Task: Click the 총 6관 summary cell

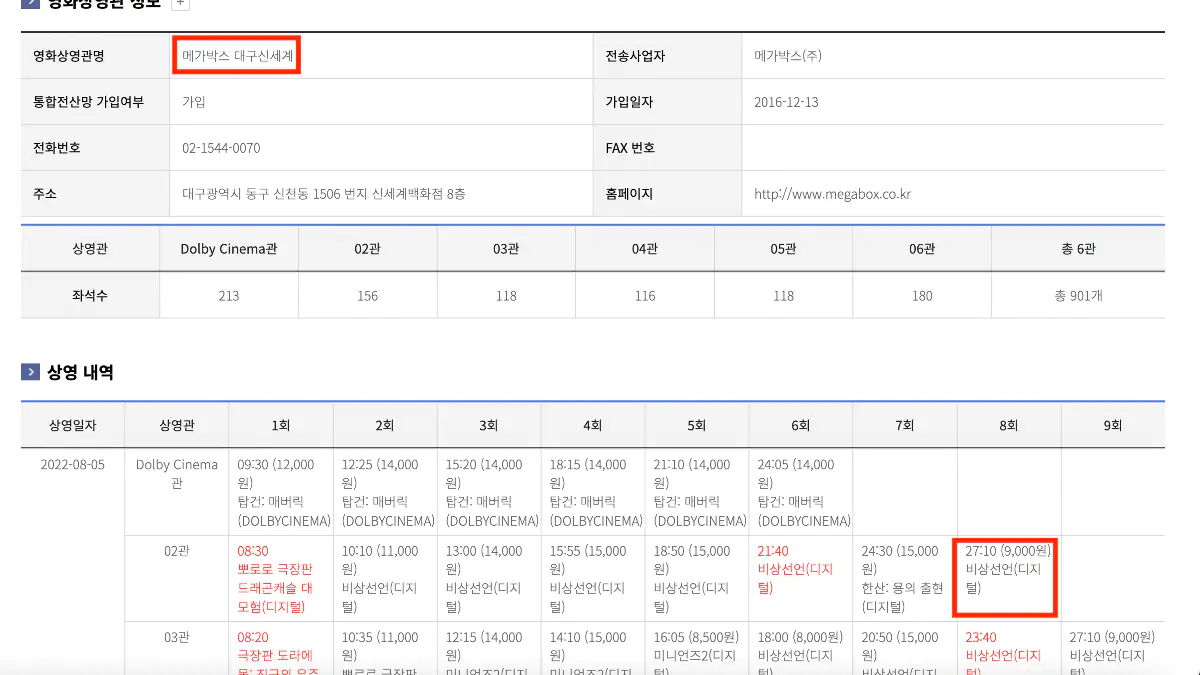Action: (1078, 248)
